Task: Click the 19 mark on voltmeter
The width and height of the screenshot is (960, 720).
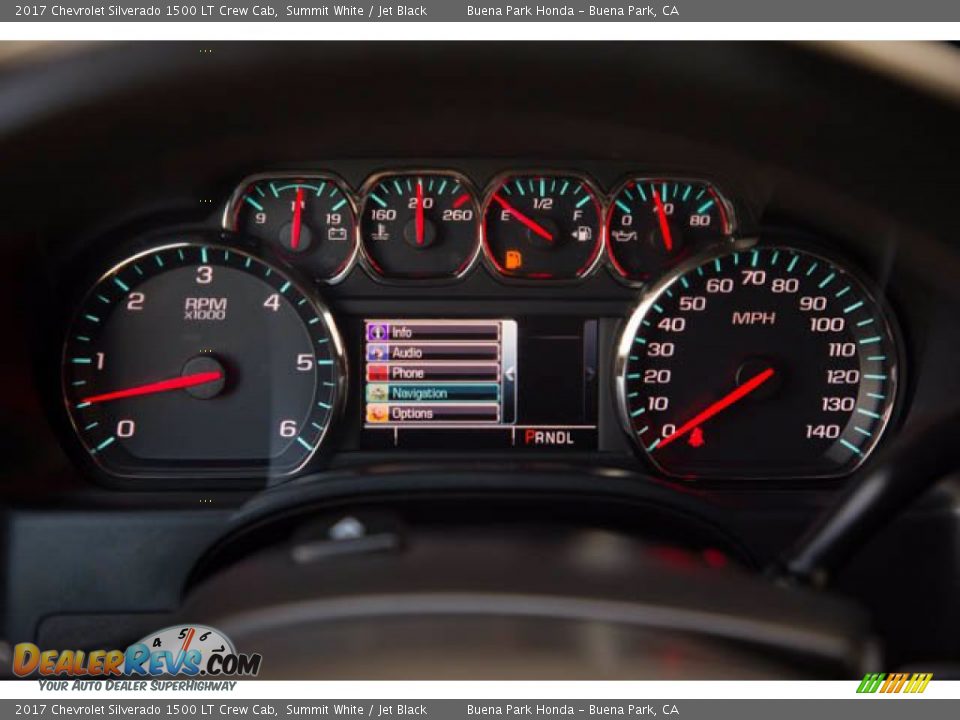Action: point(332,219)
